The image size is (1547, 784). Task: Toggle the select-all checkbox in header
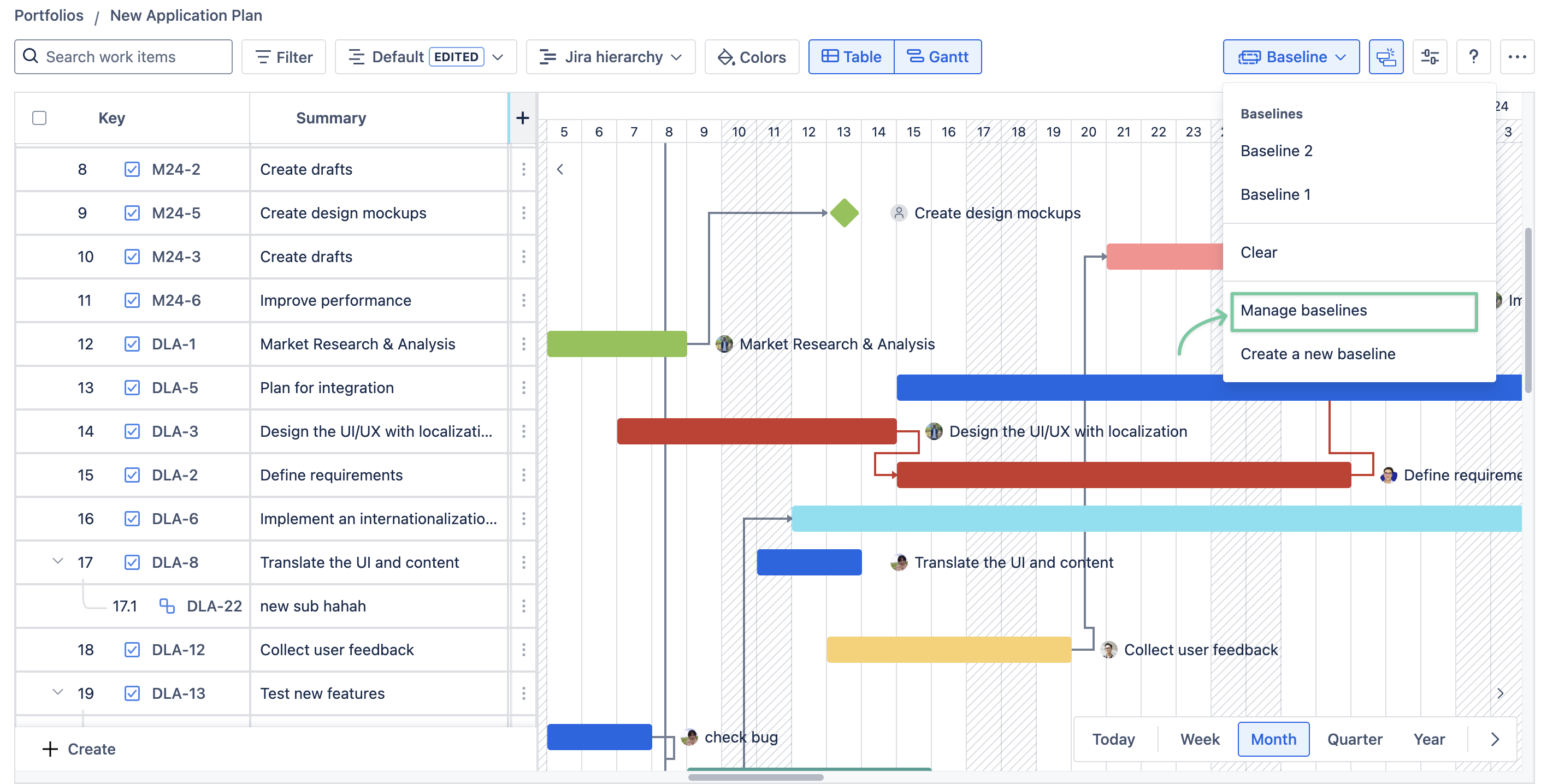coord(40,118)
